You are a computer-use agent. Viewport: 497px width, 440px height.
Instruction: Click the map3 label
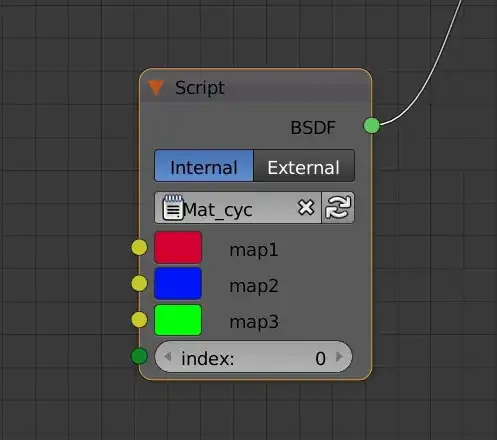click(x=254, y=322)
